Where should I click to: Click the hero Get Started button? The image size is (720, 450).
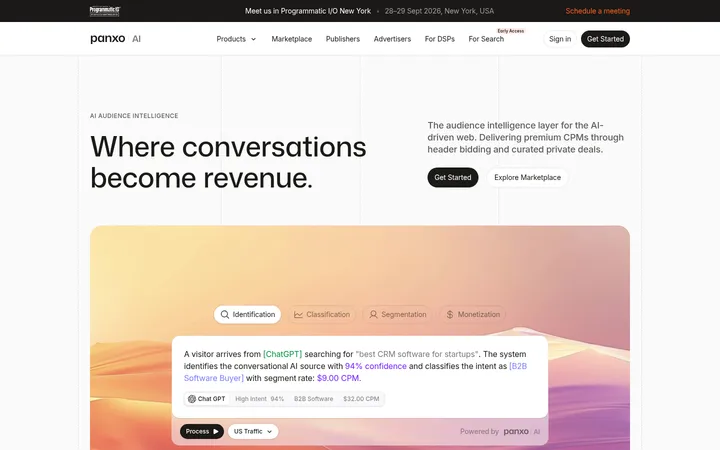click(453, 177)
